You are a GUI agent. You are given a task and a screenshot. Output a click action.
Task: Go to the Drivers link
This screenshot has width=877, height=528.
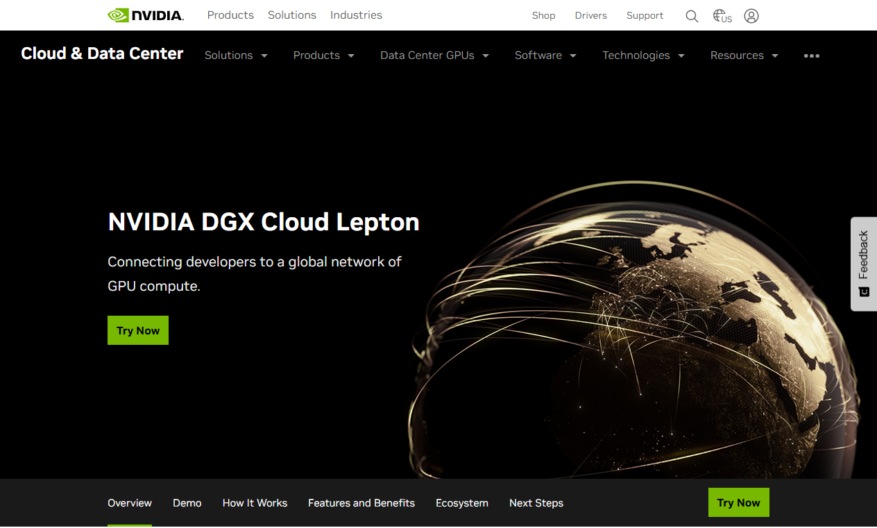(591, 16)
